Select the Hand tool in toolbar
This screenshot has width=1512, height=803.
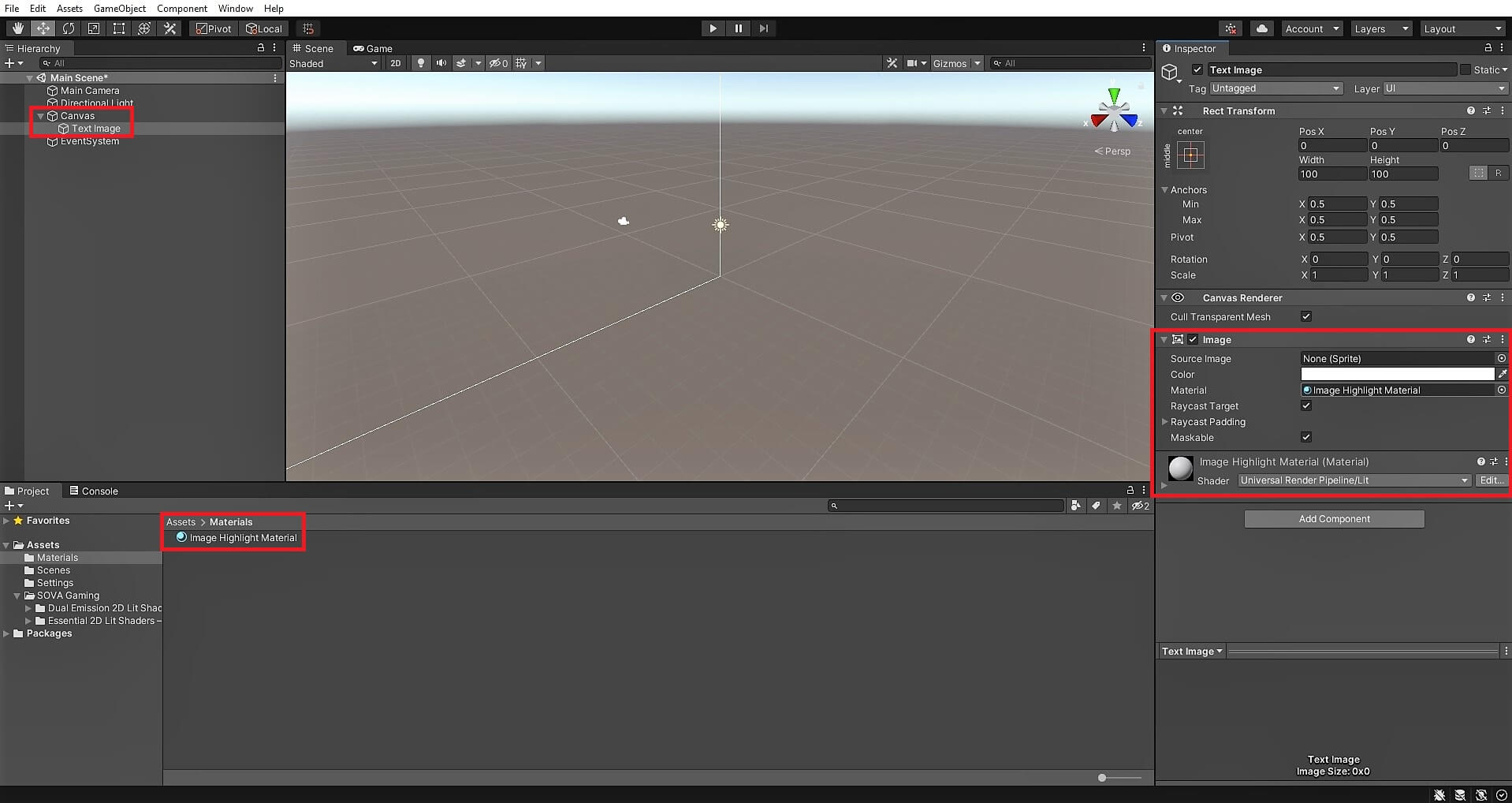tap(17, 28)
